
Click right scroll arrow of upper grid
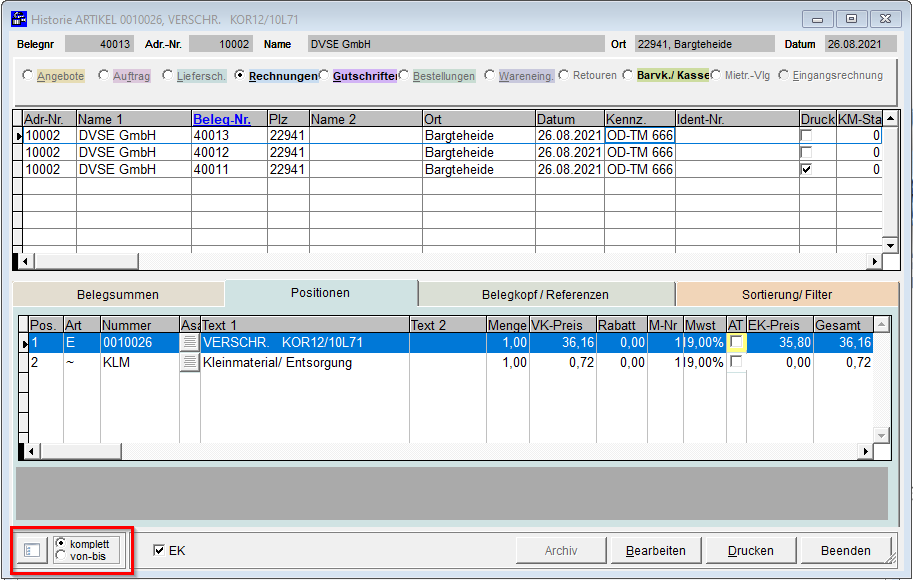(874, 261)
